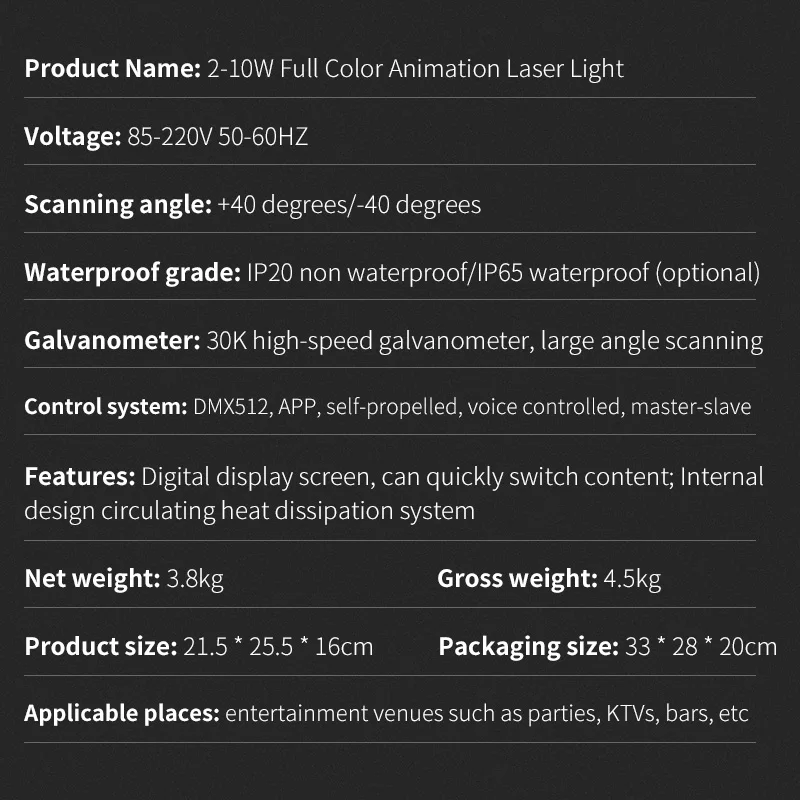Screen dimensions: 800x800
Task: Click the Product Name label
Action: (113, 68)
